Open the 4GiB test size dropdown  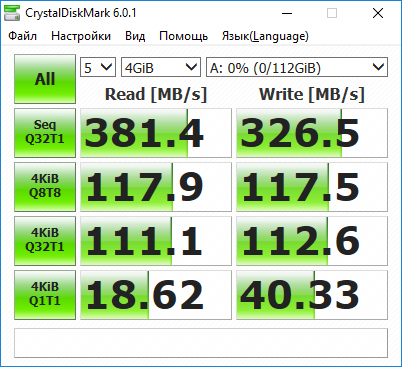[161, 67]
